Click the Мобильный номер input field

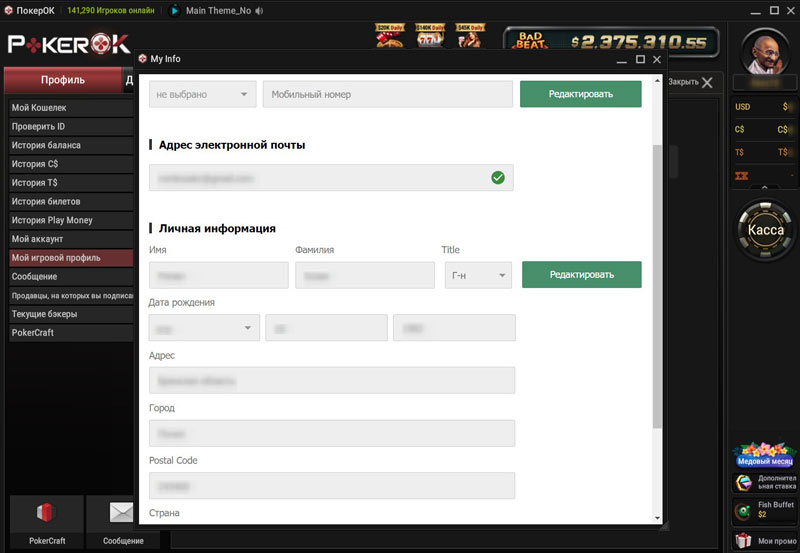click(387, 95)
